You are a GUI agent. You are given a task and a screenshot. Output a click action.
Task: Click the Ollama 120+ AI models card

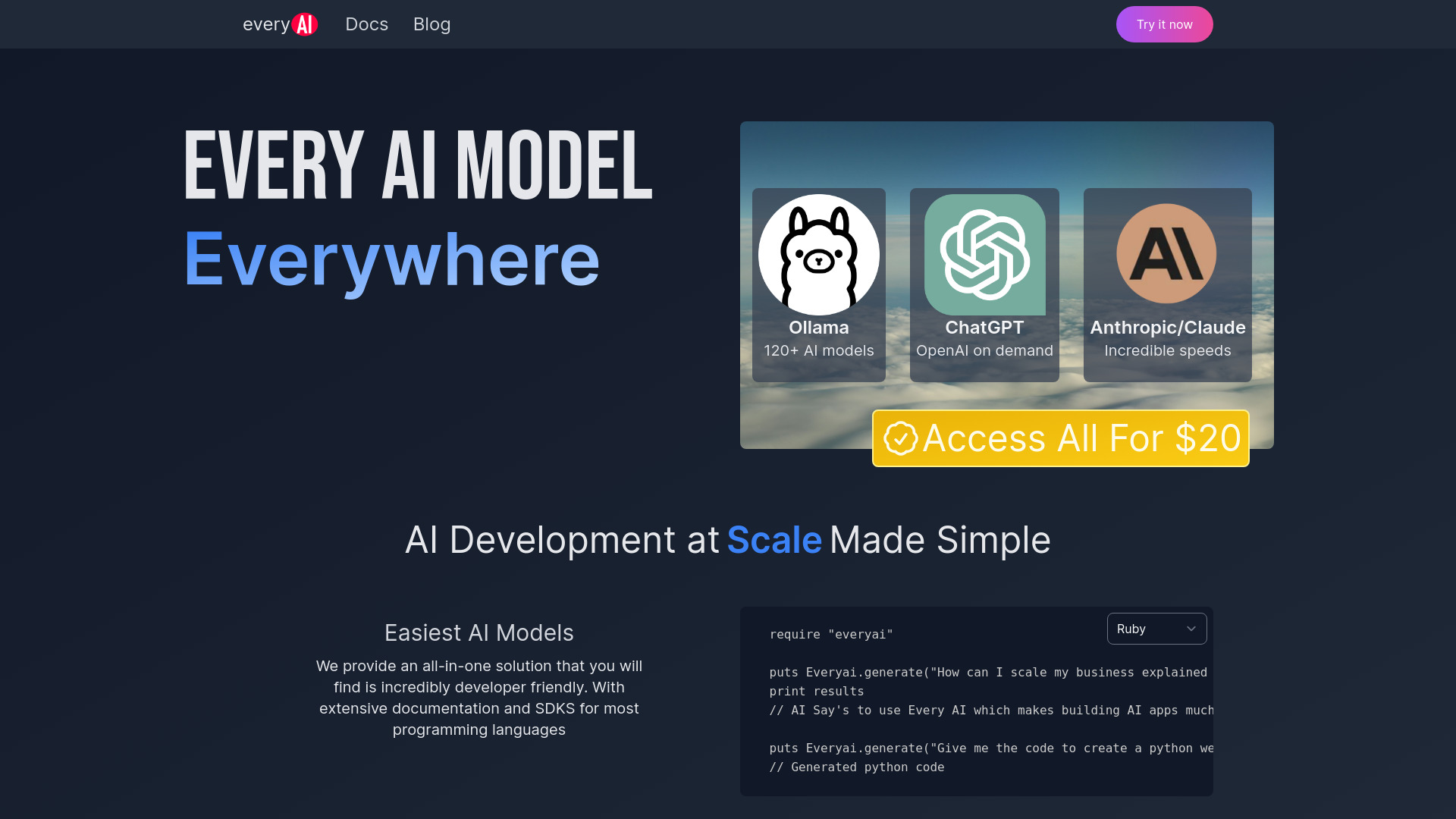click(x=818, y=284)
